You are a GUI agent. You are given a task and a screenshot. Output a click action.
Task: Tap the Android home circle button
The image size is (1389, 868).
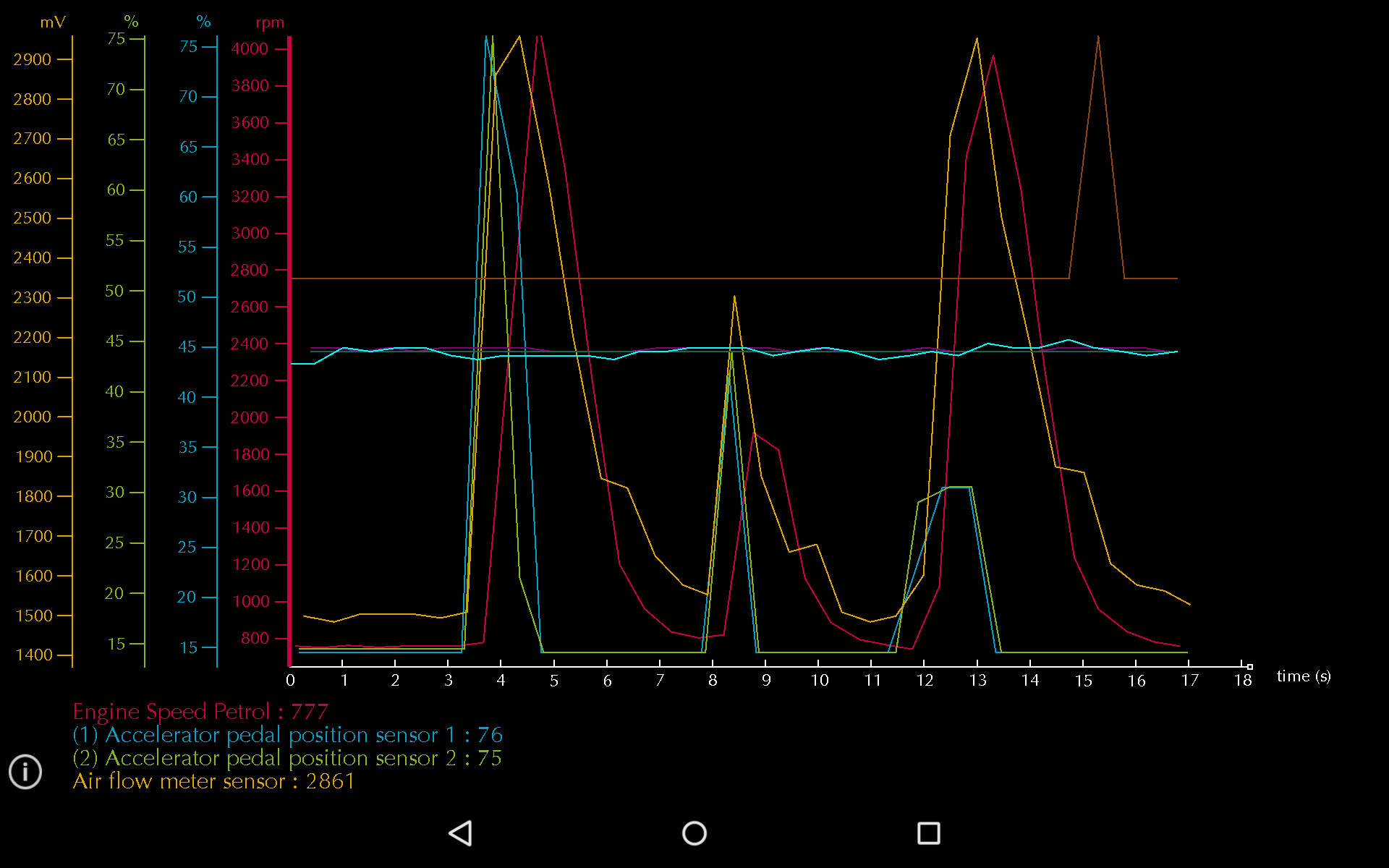coord(694,833)
